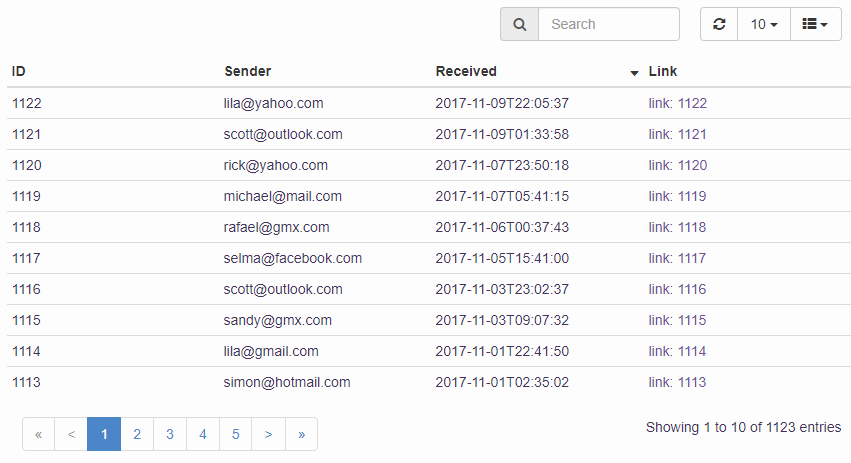This screenshot has height=463, width=851.
Task: Follow the link: 1113 hyperlink
Action: [x=677, y=382]
